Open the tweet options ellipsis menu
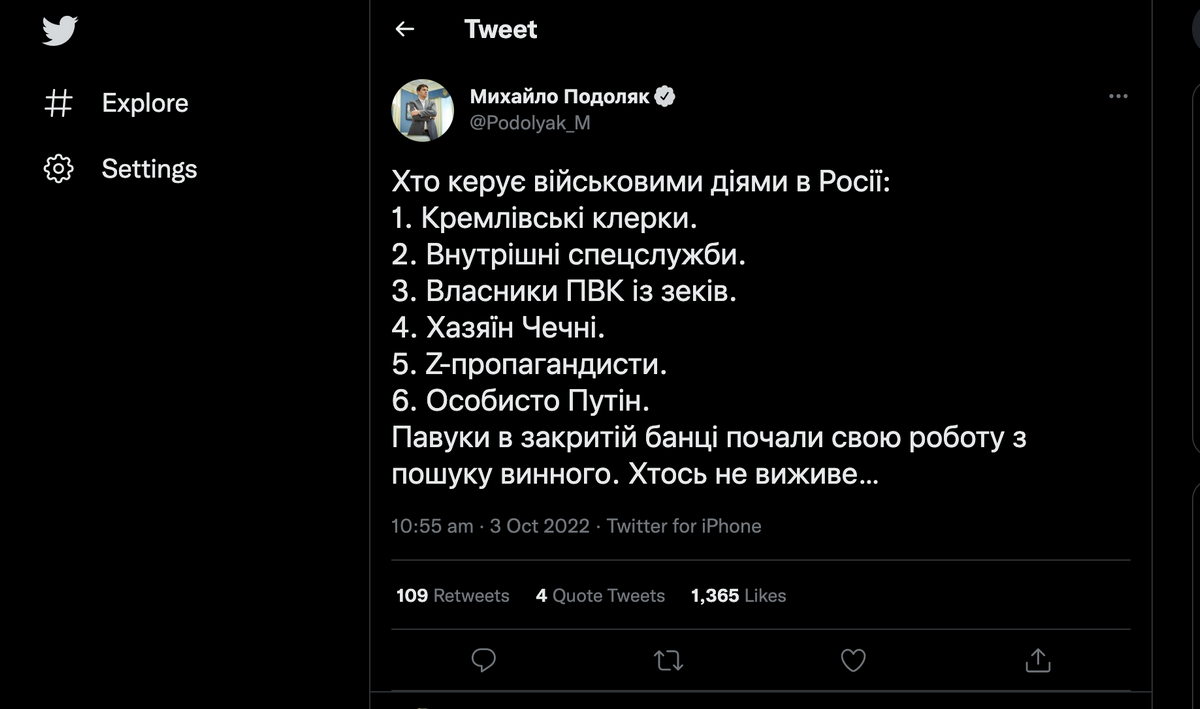Screen dimensions: 1200x709 pyautogui.click(x=1117, y=96)
